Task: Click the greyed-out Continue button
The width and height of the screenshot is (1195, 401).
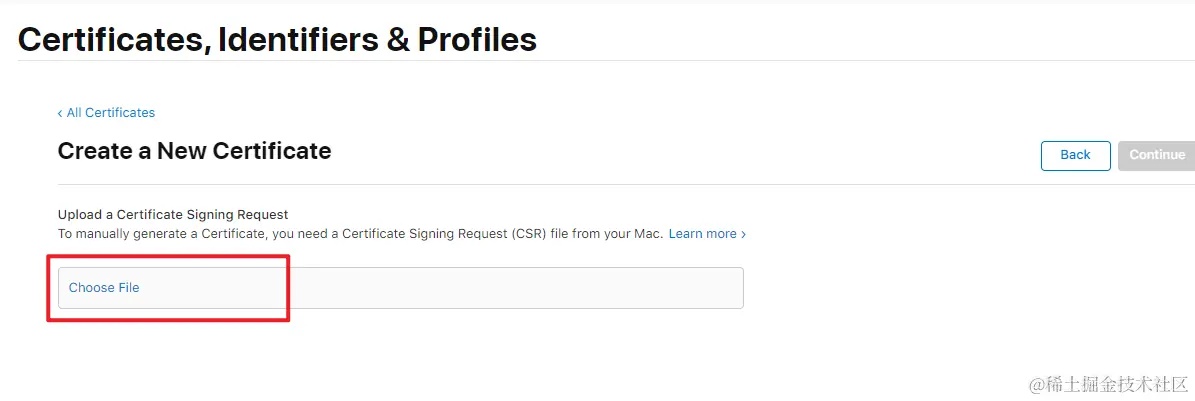Action: (x=1156, y=155)
